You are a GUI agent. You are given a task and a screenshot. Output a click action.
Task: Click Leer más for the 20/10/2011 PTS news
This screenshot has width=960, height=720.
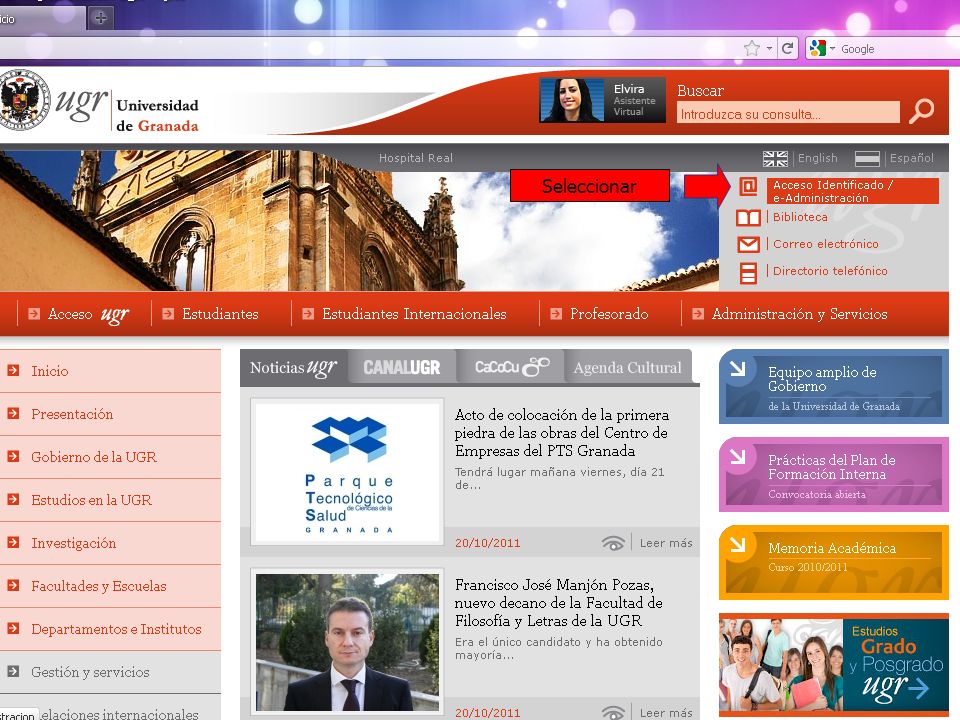pos(666,543)
